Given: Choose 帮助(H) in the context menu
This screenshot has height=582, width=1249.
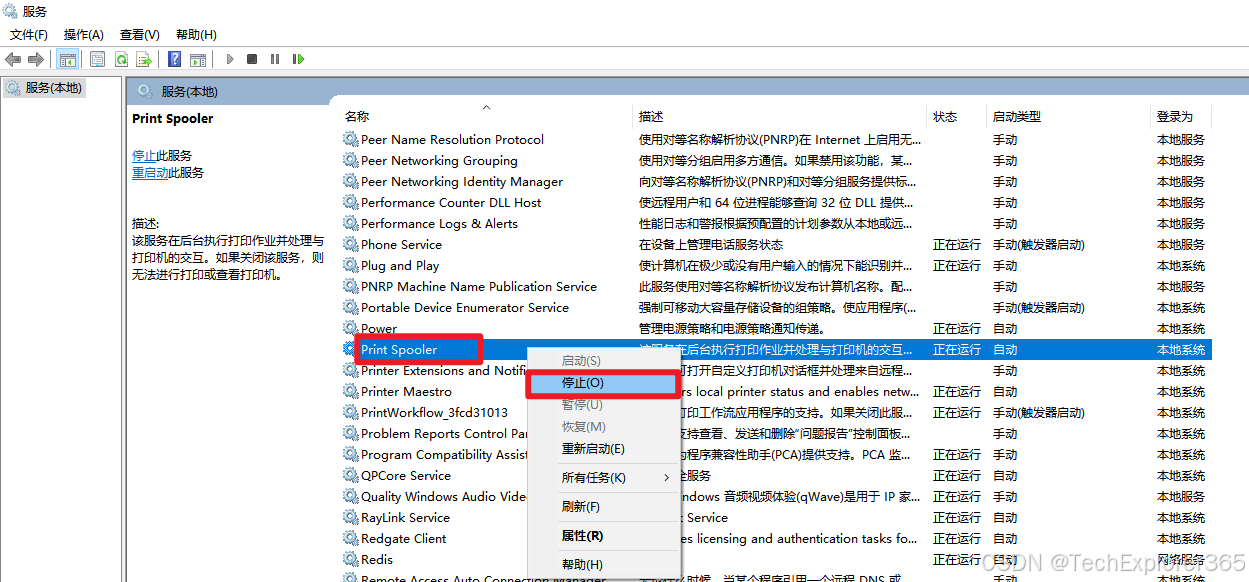Looking at the screenshot, I should [603, 565].
